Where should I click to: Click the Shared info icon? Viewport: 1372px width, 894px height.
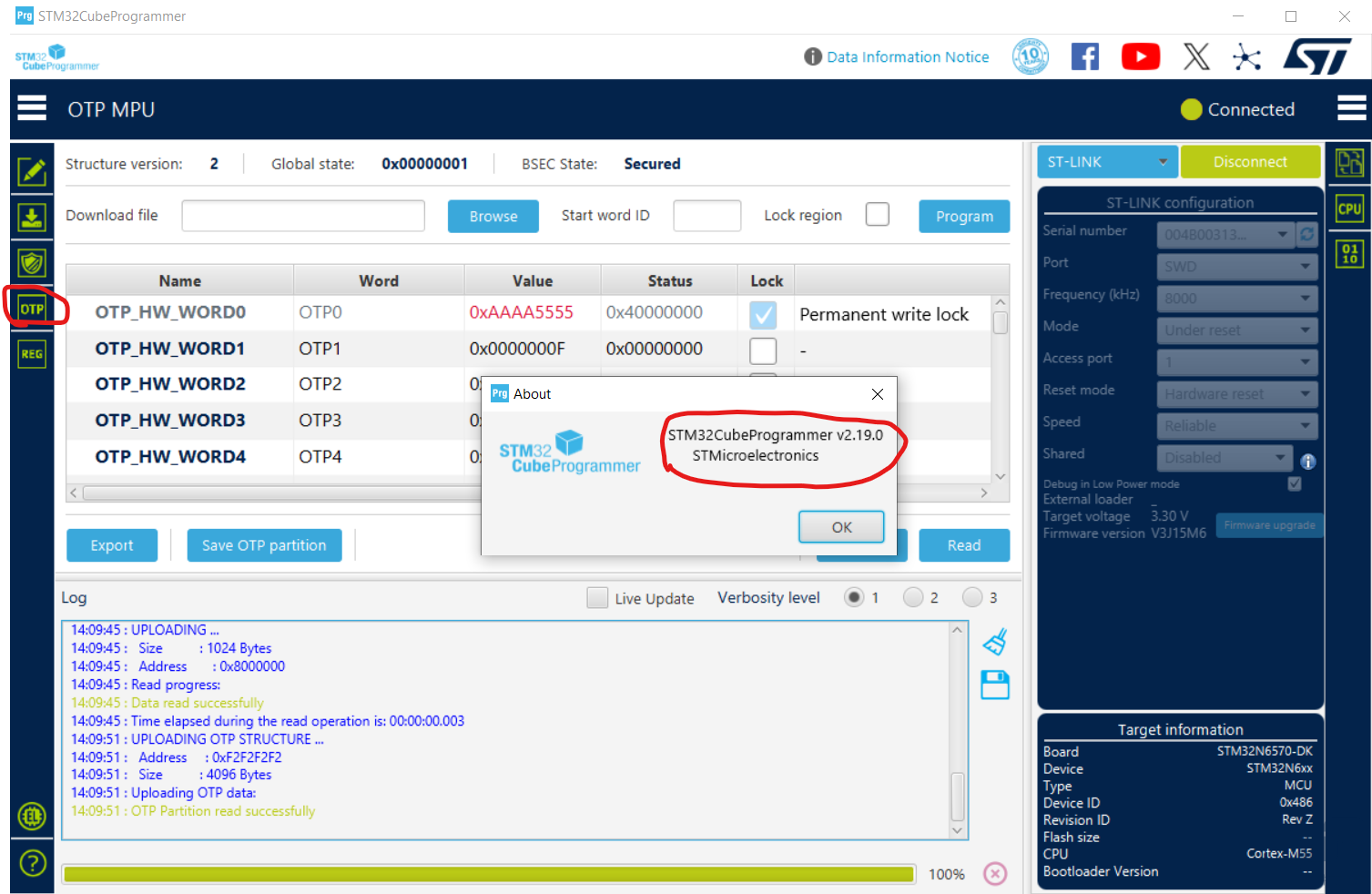pos(1308,462)
